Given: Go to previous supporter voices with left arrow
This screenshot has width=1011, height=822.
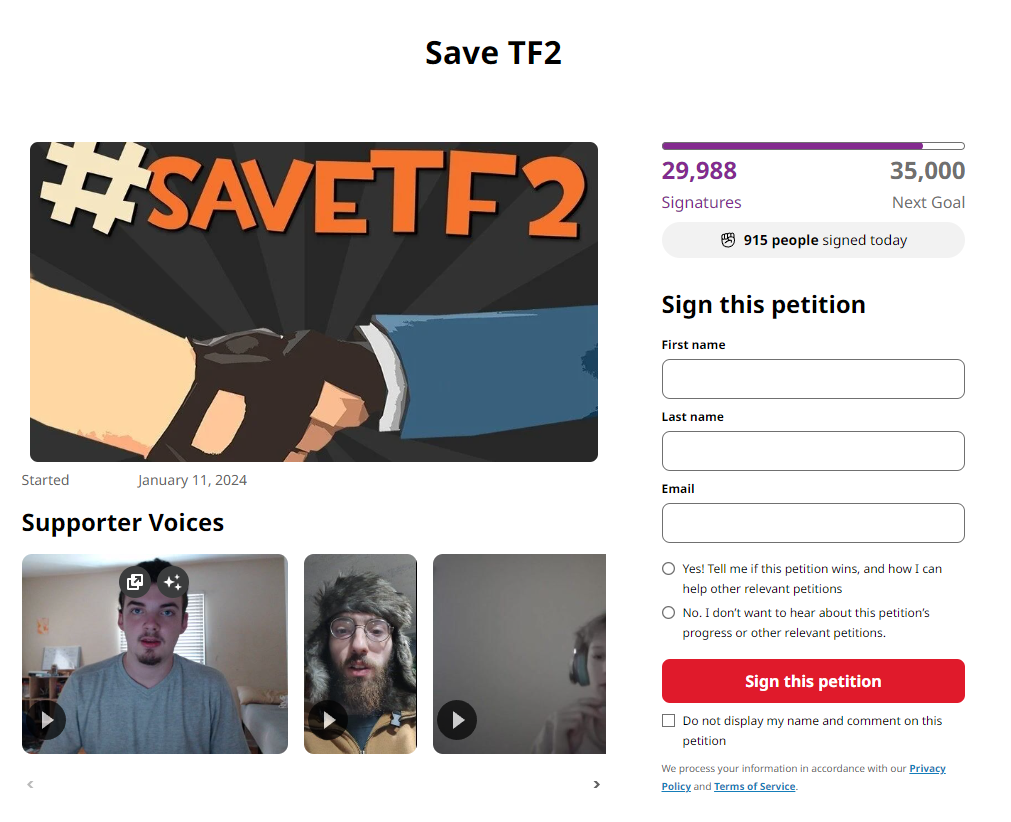Looking at the screenshot, I should pos(30,785).
